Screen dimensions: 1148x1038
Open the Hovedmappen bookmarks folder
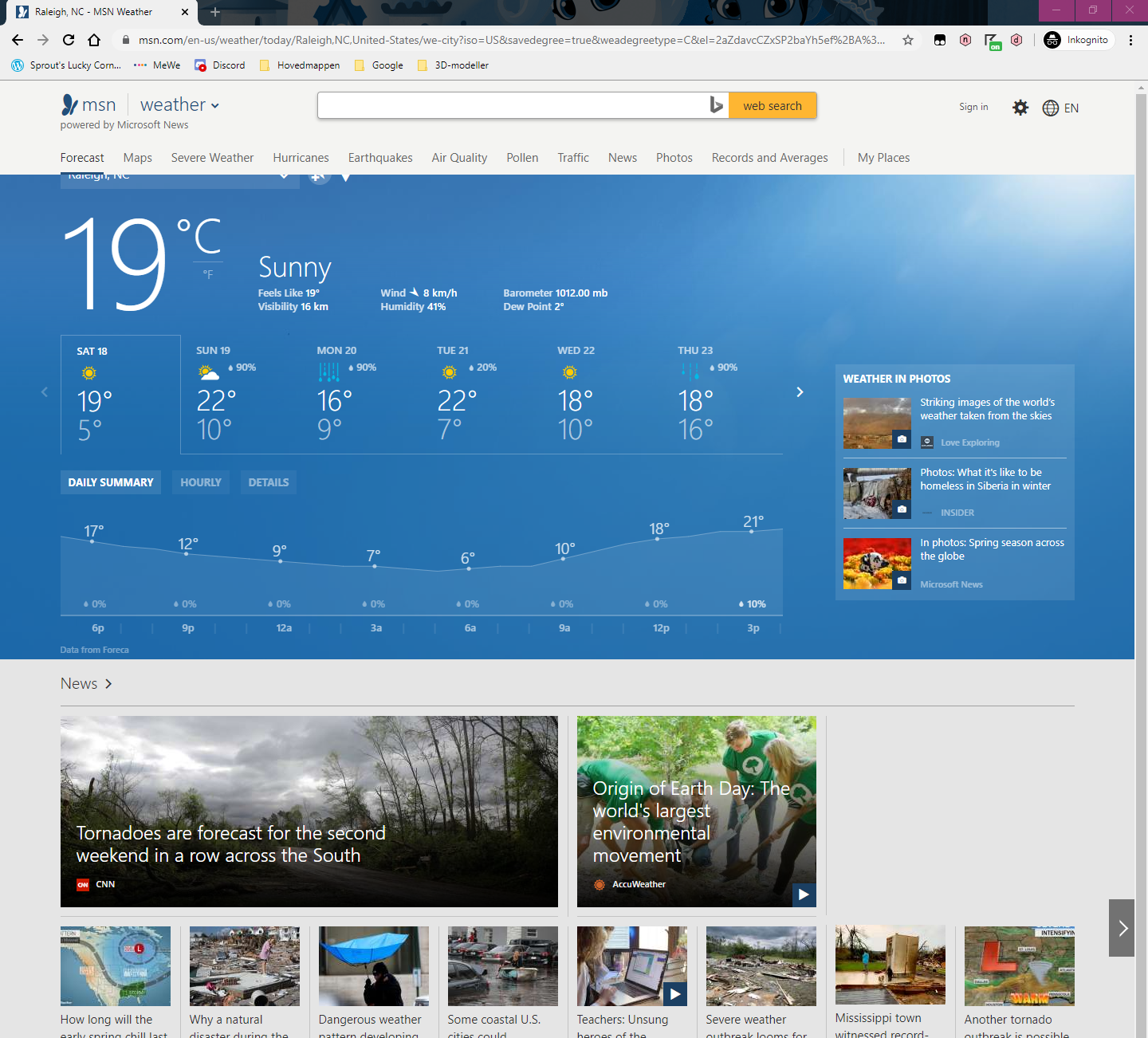300,65
